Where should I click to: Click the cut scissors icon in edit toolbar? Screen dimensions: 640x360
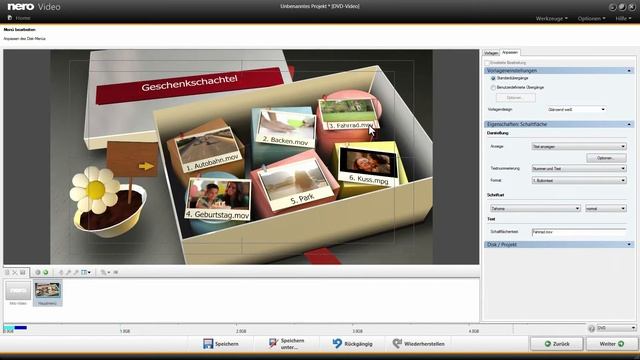(15, 272)
